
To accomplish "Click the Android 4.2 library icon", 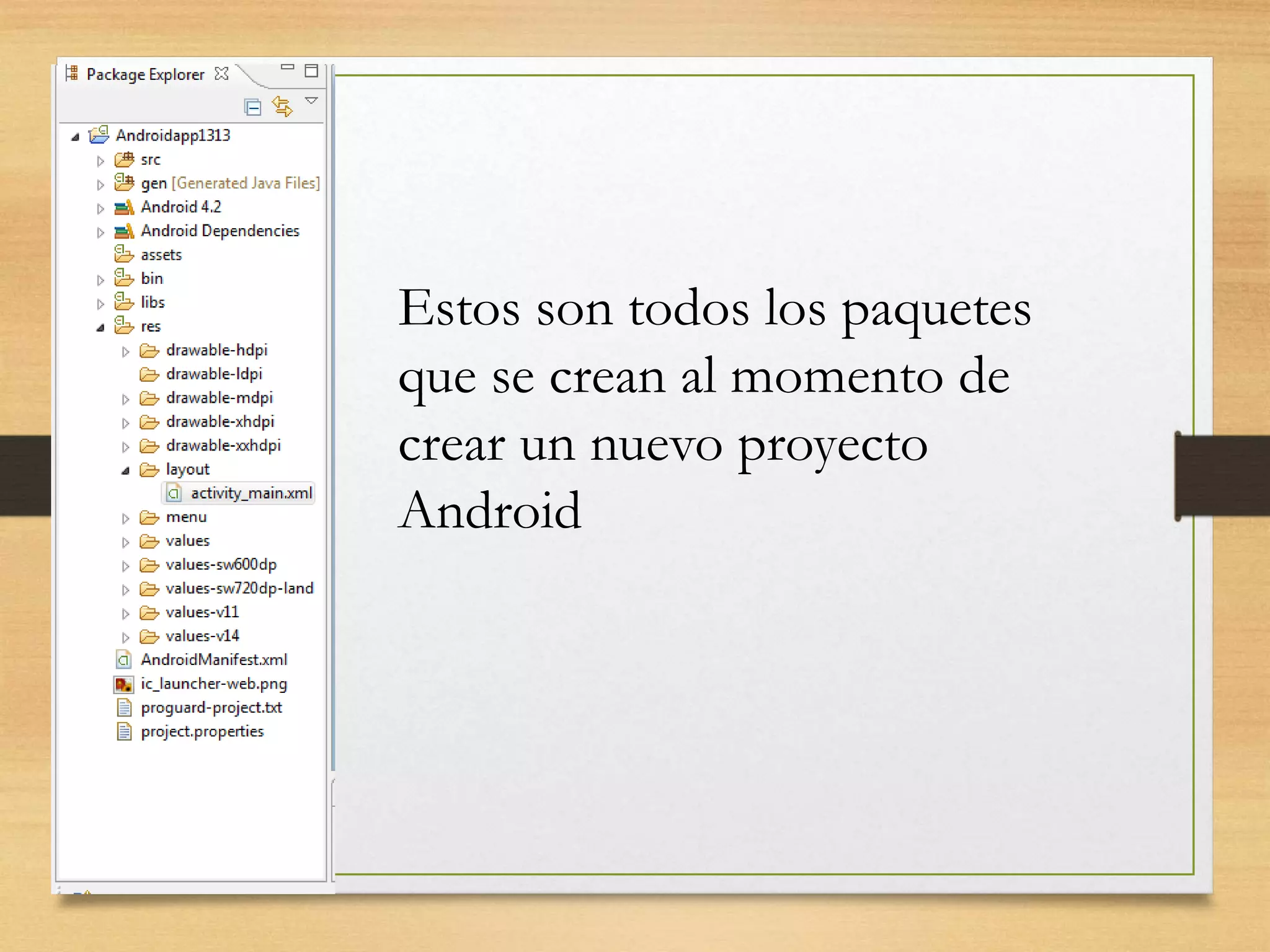I will pyautogui.click(x=124, y=207).
